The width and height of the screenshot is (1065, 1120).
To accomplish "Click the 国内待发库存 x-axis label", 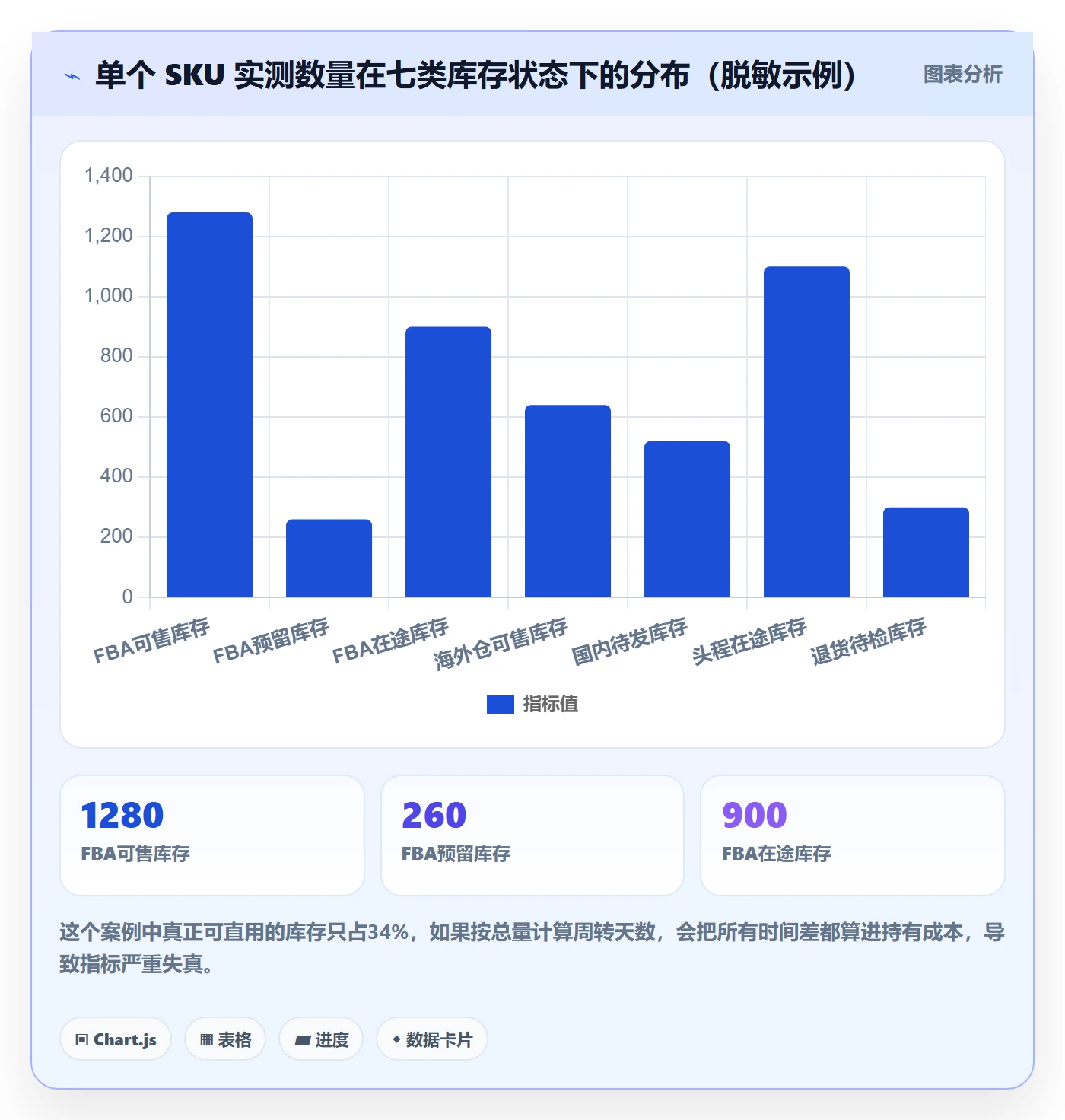I will pos(629,641).
